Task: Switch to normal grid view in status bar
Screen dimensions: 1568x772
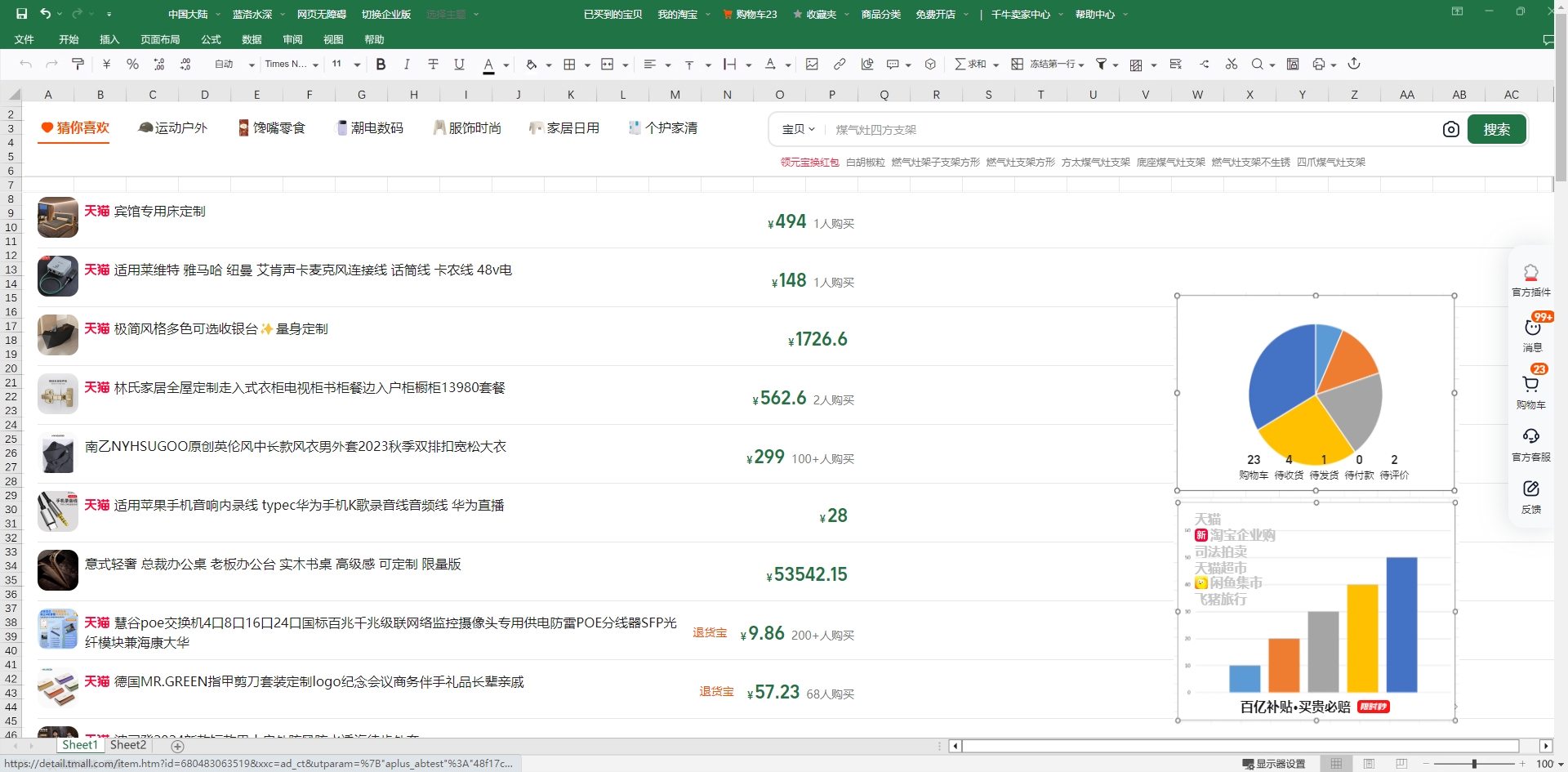Action: click(x=1336, y=764)
